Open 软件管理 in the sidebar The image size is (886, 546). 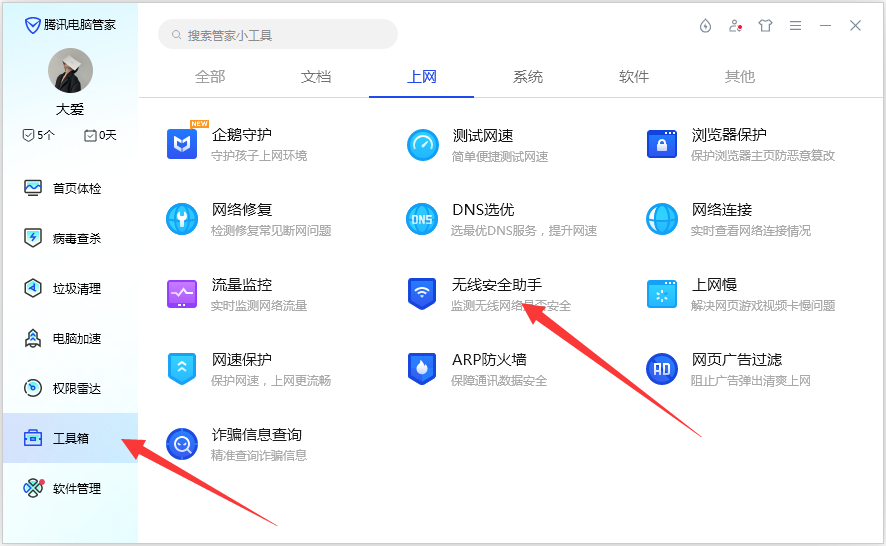coord(71,488)
